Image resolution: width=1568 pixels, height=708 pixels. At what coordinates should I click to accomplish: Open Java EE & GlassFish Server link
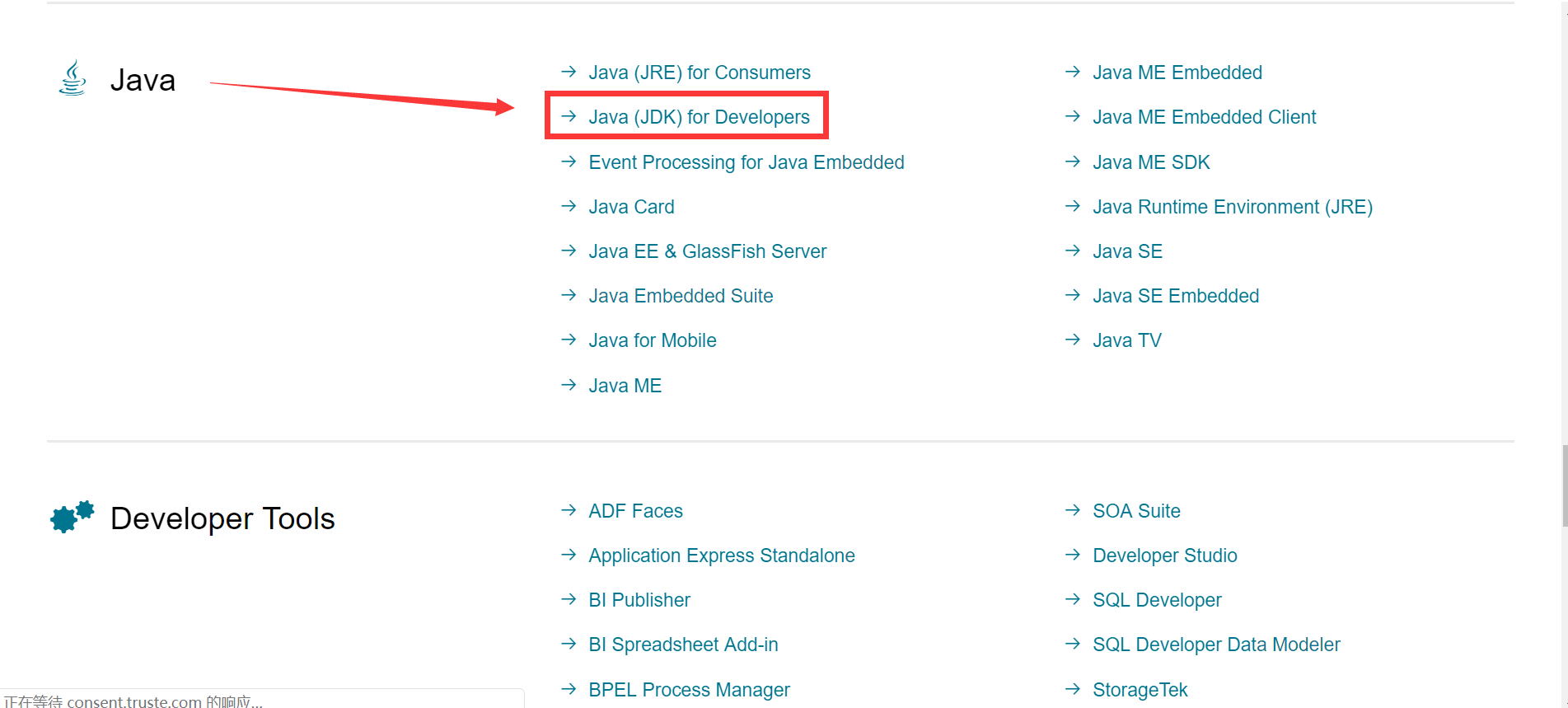[707, 251]
